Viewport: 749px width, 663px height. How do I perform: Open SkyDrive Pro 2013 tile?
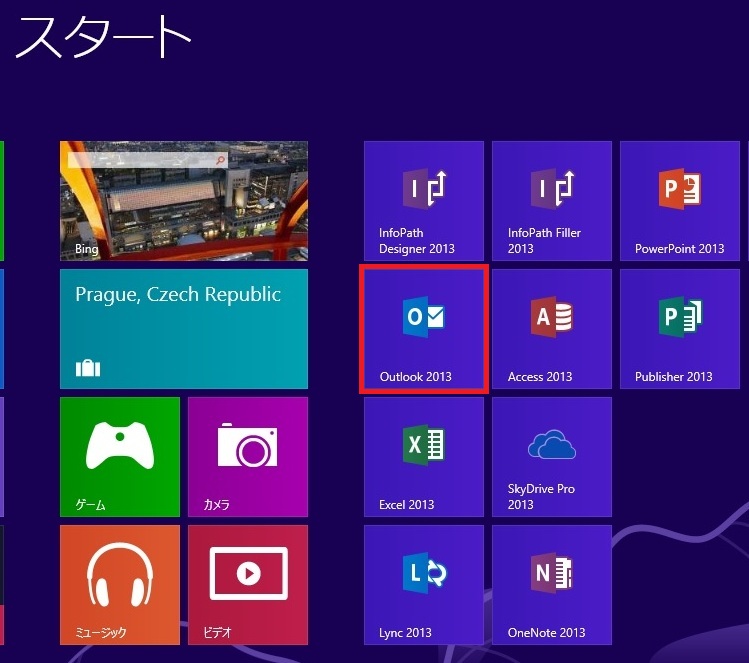pyautogui.click(x=552, y=457)
